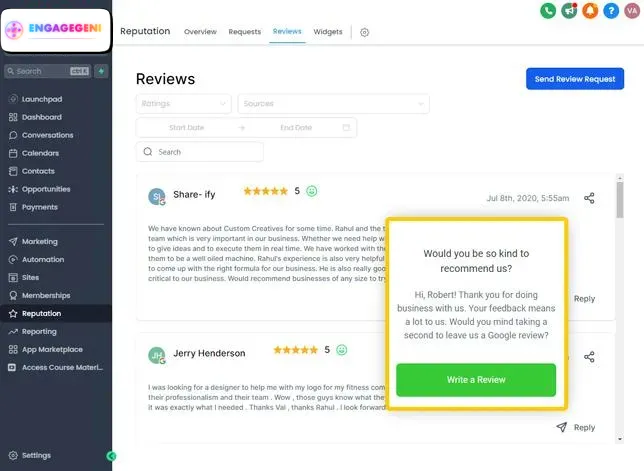The width and height of the screenshot is (644, 471).
Task: Click the green phone dialer icon
Action: 548,11
